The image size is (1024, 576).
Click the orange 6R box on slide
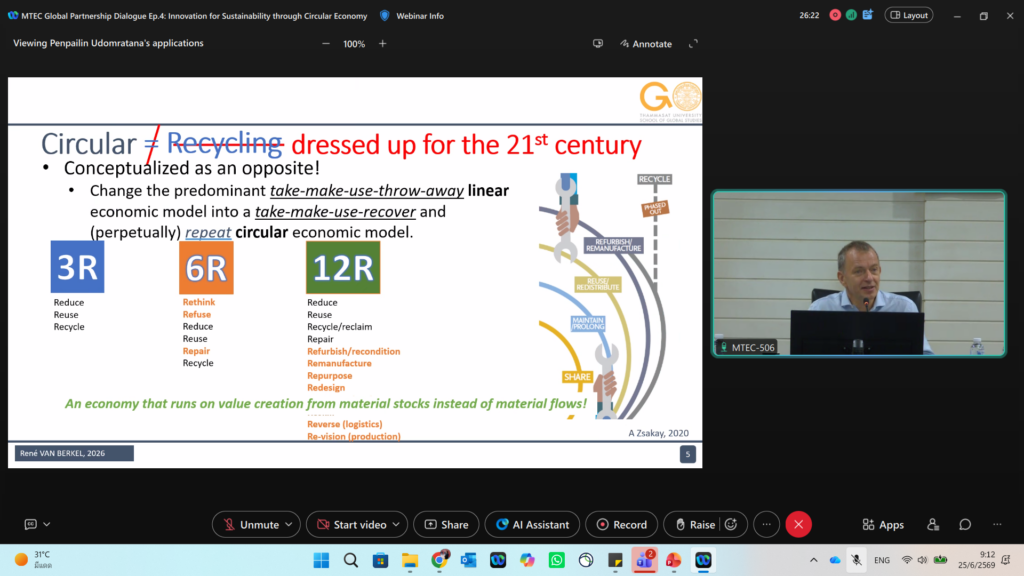206,267
